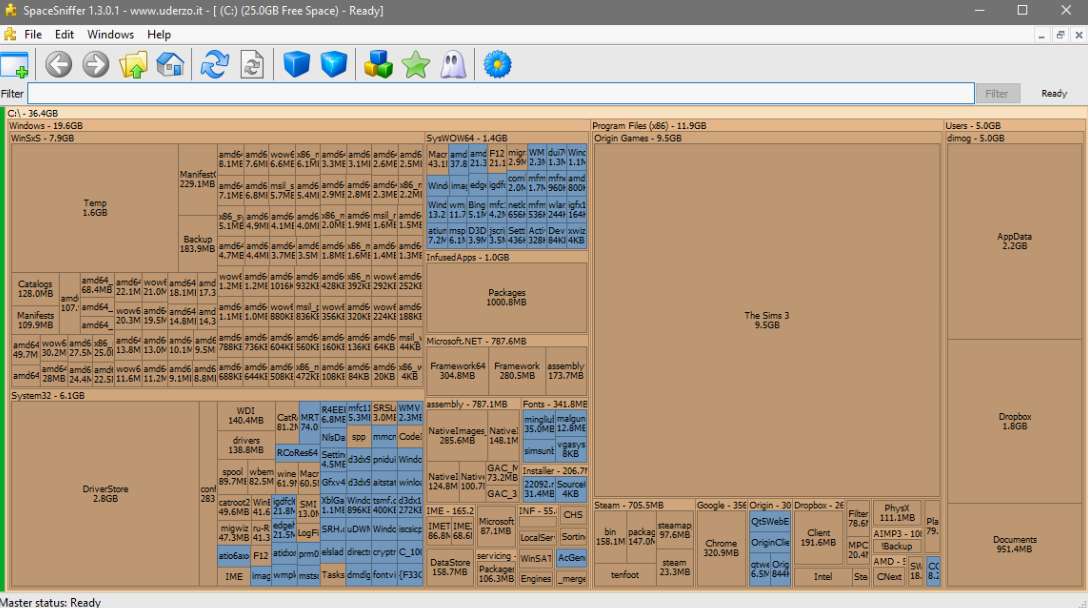Viewport: 1088px width, 608px height.
Task: Click the "Master status: Ready" status text
Action: (51, 602)
